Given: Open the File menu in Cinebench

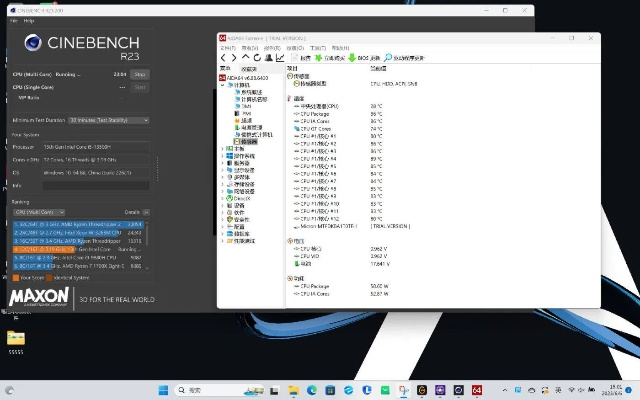Looking at the screenshot, I should pos(14,20).
